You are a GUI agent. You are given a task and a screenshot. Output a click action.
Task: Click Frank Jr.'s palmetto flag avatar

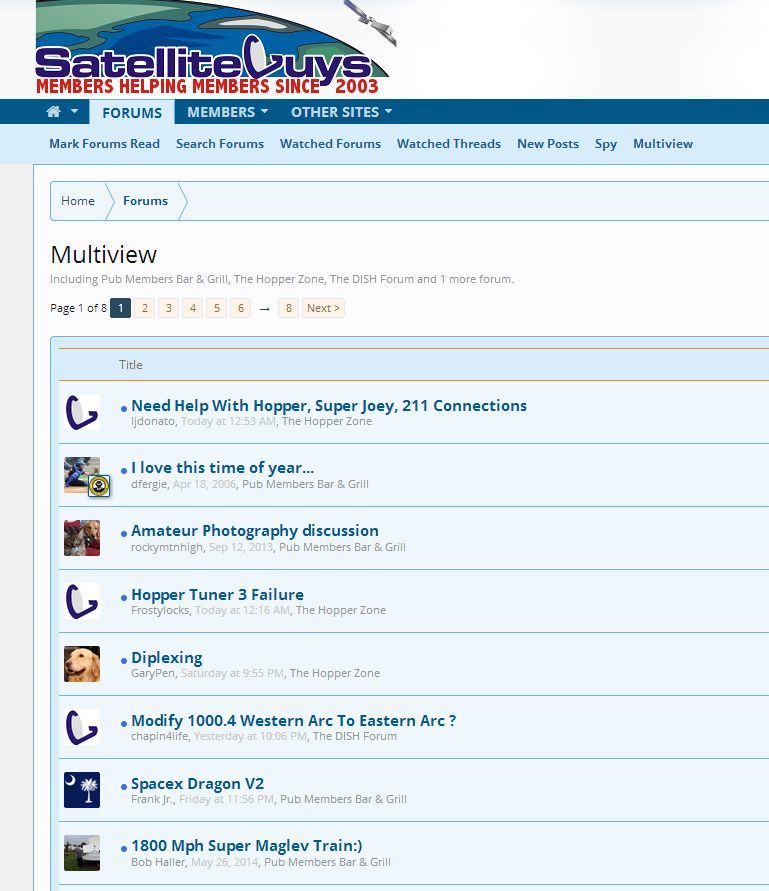tap(82, 790)
